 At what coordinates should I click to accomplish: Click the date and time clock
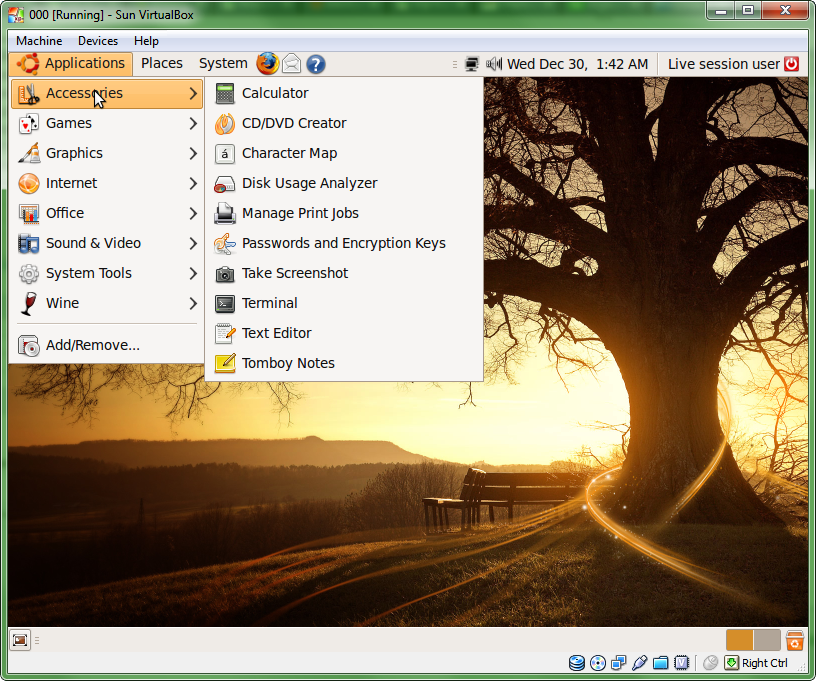[x=577, y=64]
